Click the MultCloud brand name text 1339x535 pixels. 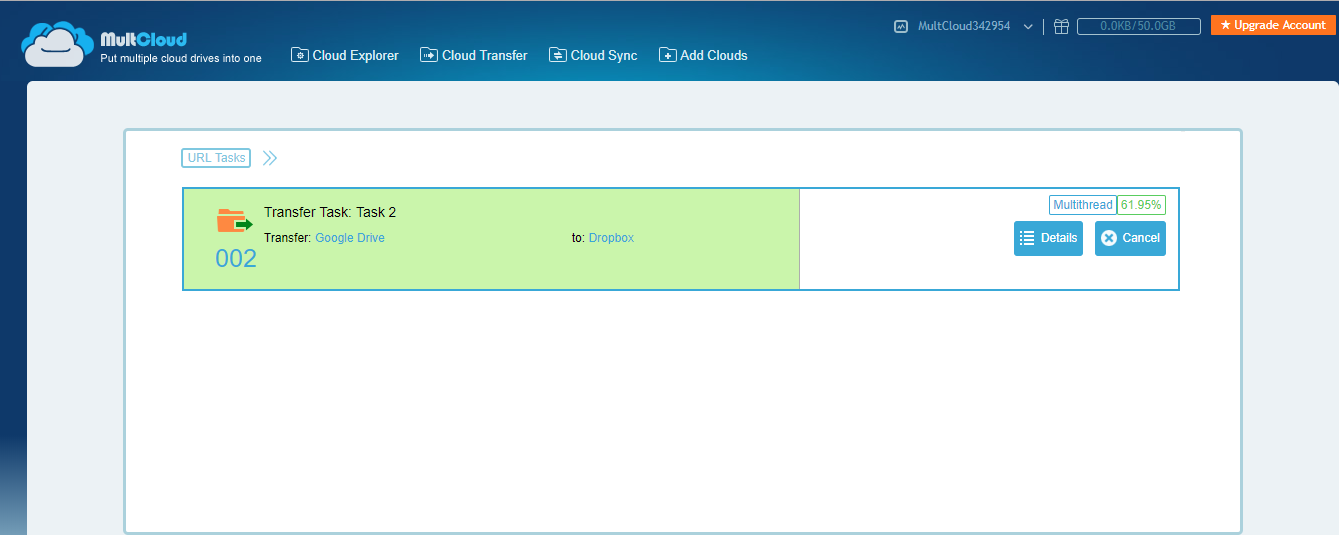144,40
